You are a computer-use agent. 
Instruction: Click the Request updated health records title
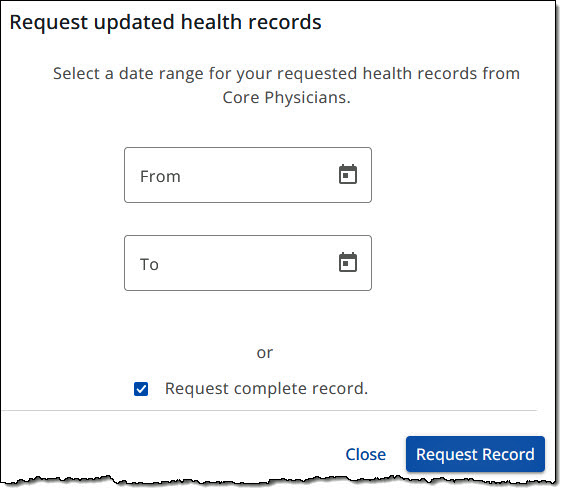pyautogui.click(x=165, y=22)
